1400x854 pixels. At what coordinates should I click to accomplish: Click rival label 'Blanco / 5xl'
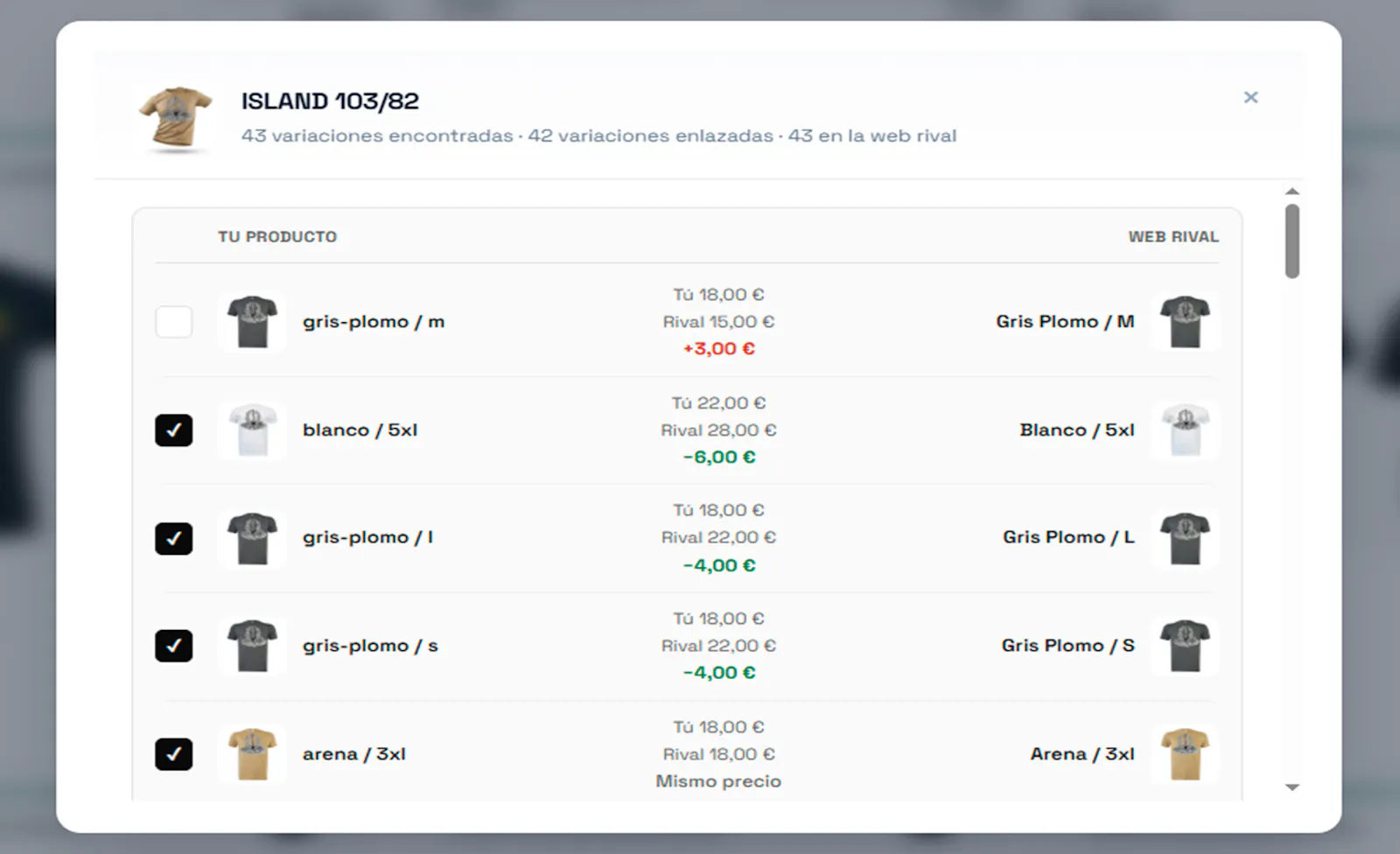tap(1077, 430)
